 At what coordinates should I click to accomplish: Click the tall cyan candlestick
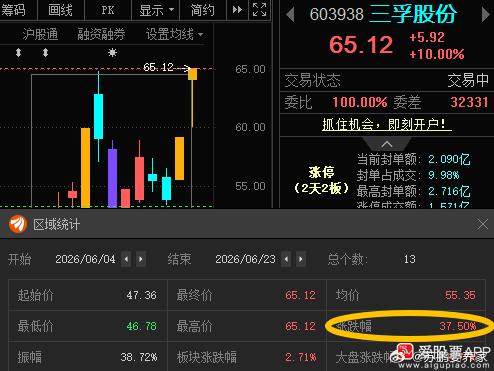point(98,116)
